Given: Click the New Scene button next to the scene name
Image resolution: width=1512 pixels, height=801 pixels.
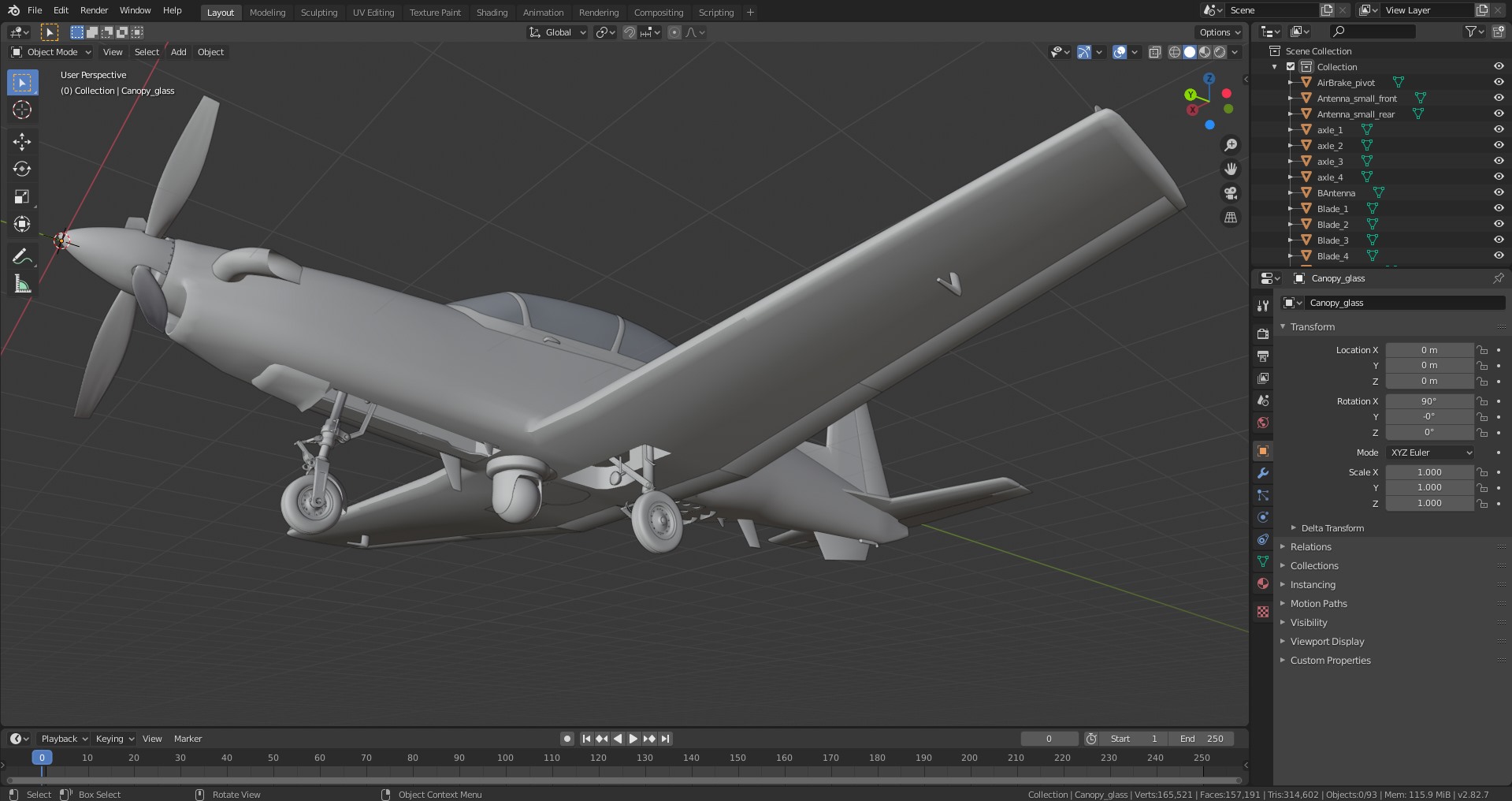Looking at the screenshot, I should point(1326,10).
